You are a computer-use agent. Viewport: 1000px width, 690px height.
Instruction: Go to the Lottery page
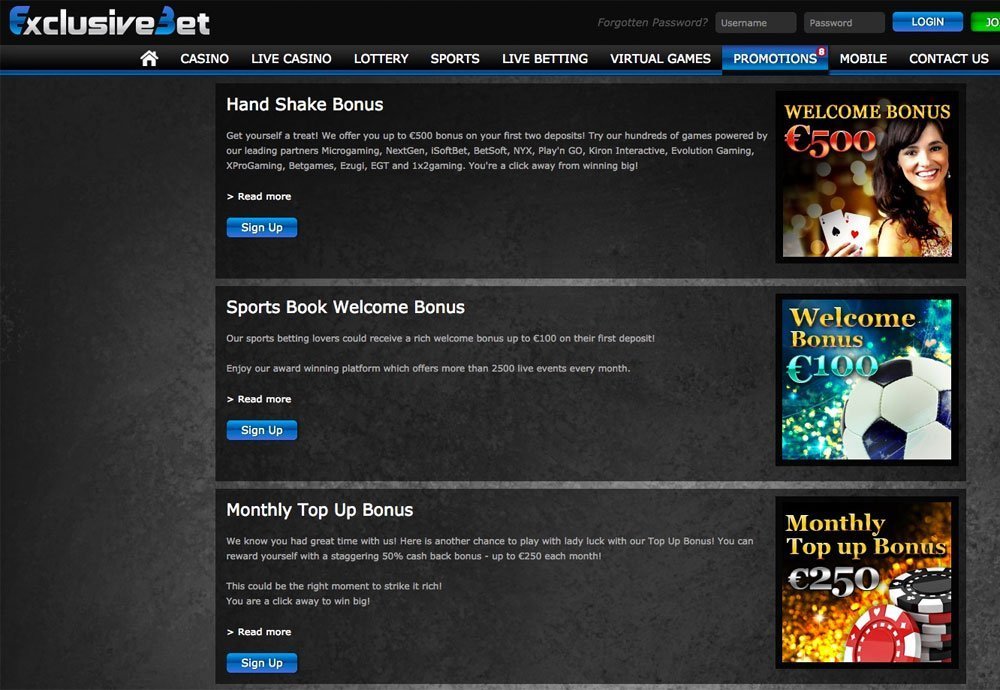pos(380,58)
